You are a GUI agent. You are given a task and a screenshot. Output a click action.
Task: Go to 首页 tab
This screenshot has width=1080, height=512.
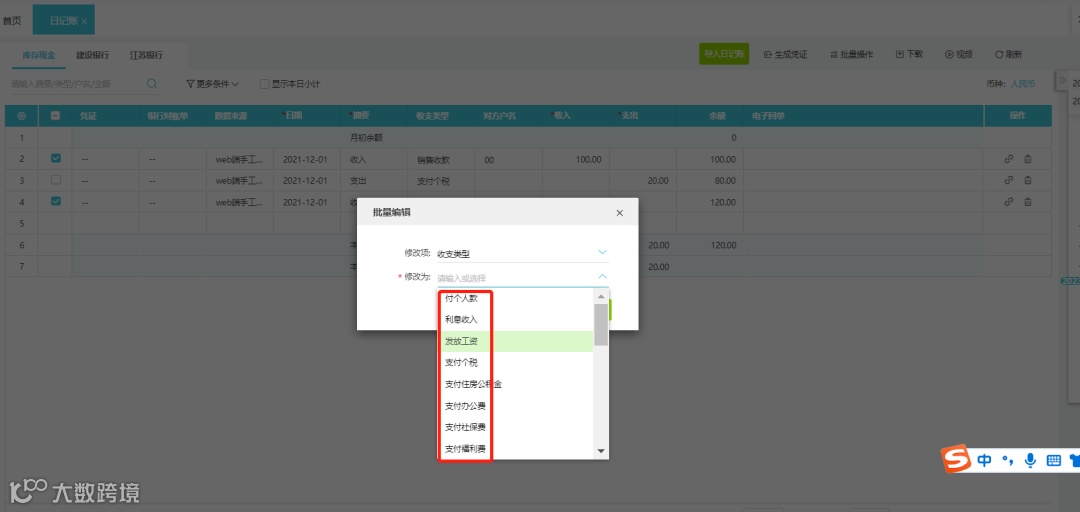tap(12, 21)
